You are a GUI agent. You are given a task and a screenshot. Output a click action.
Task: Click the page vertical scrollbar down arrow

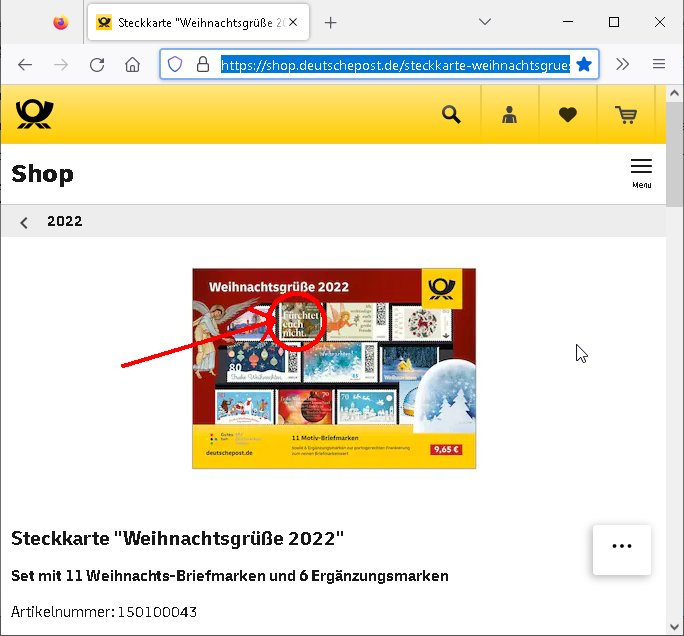[x=674, y=627]
